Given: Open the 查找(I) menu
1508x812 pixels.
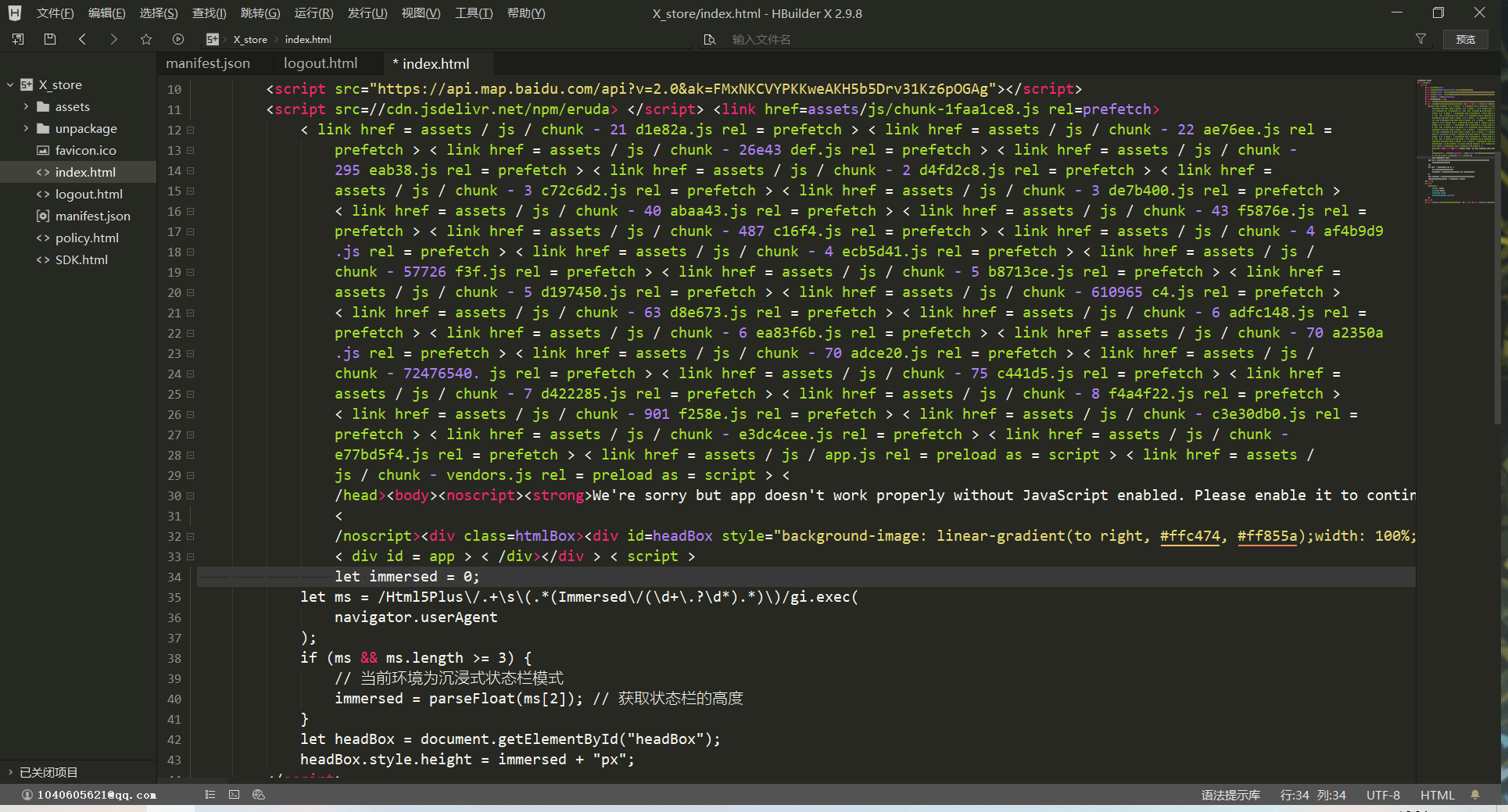Looking at the screenshot, I should click(210, 13).
